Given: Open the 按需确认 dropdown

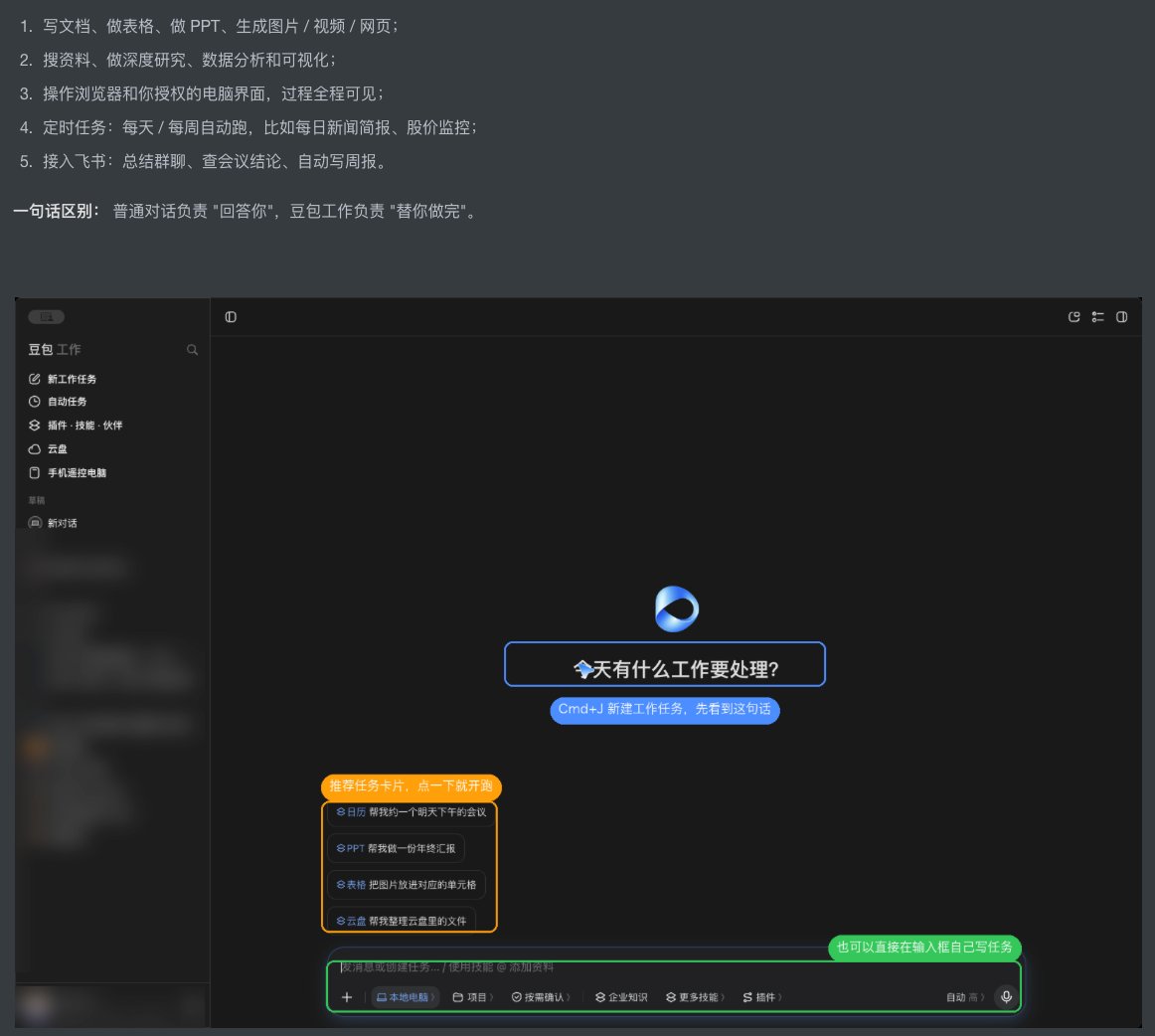Looking at the screenshot, I should point(541,997).
